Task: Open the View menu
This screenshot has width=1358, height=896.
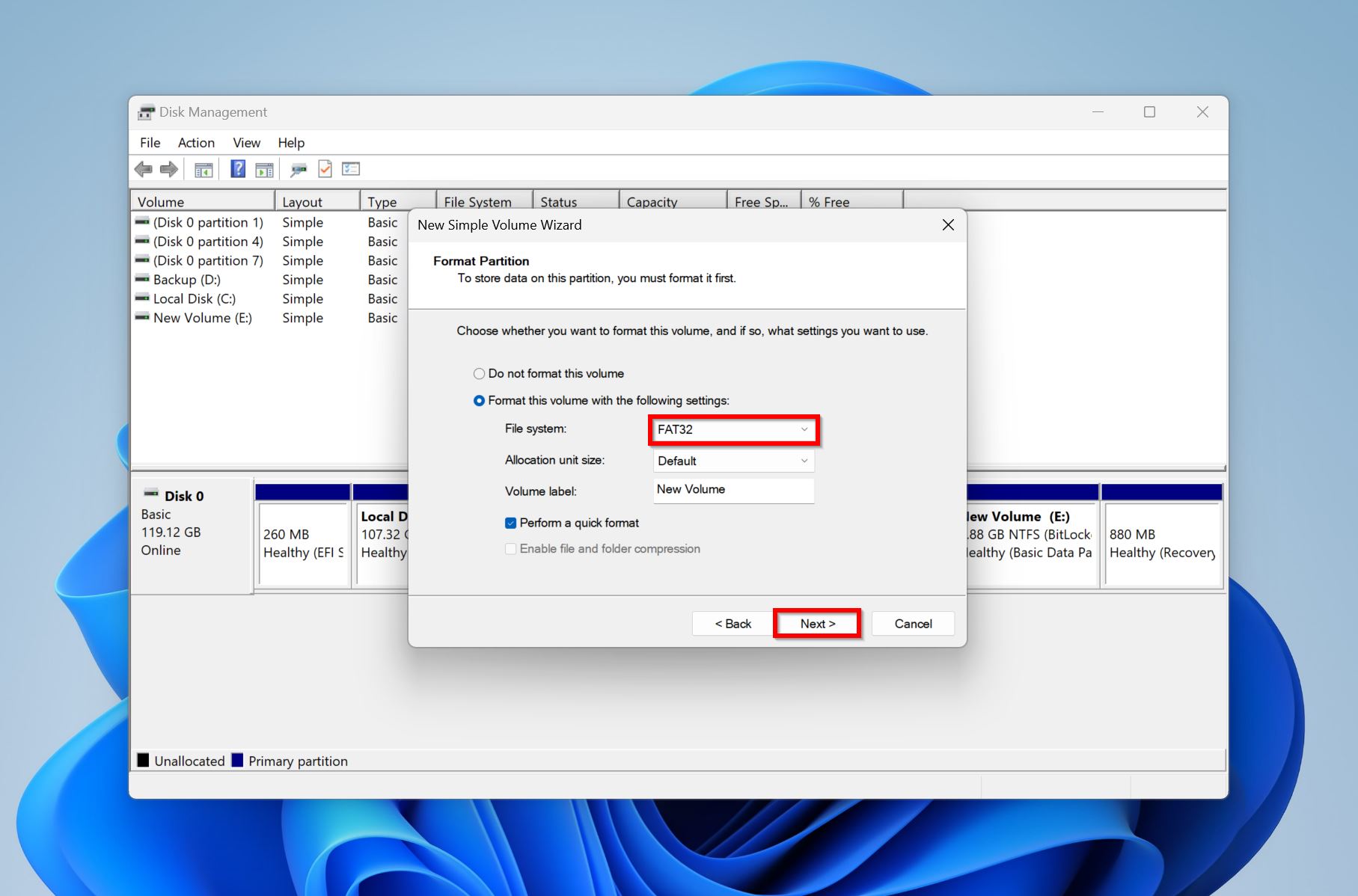Action: pyautogui.click(x=246, y=143)
